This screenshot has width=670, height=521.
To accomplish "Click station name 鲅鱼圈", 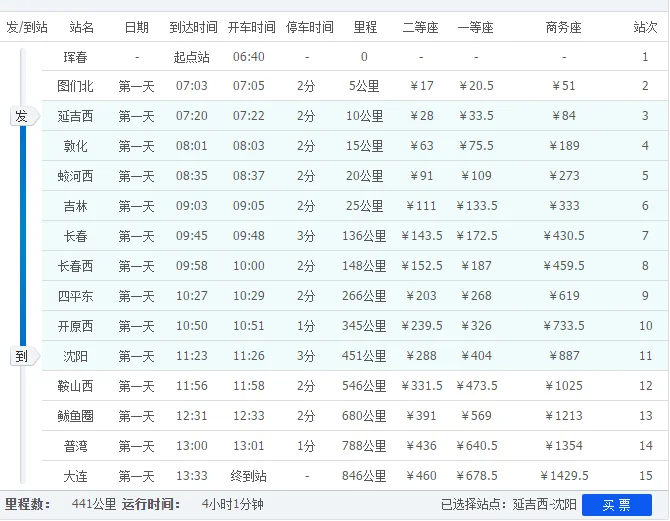I will point(75,416).
